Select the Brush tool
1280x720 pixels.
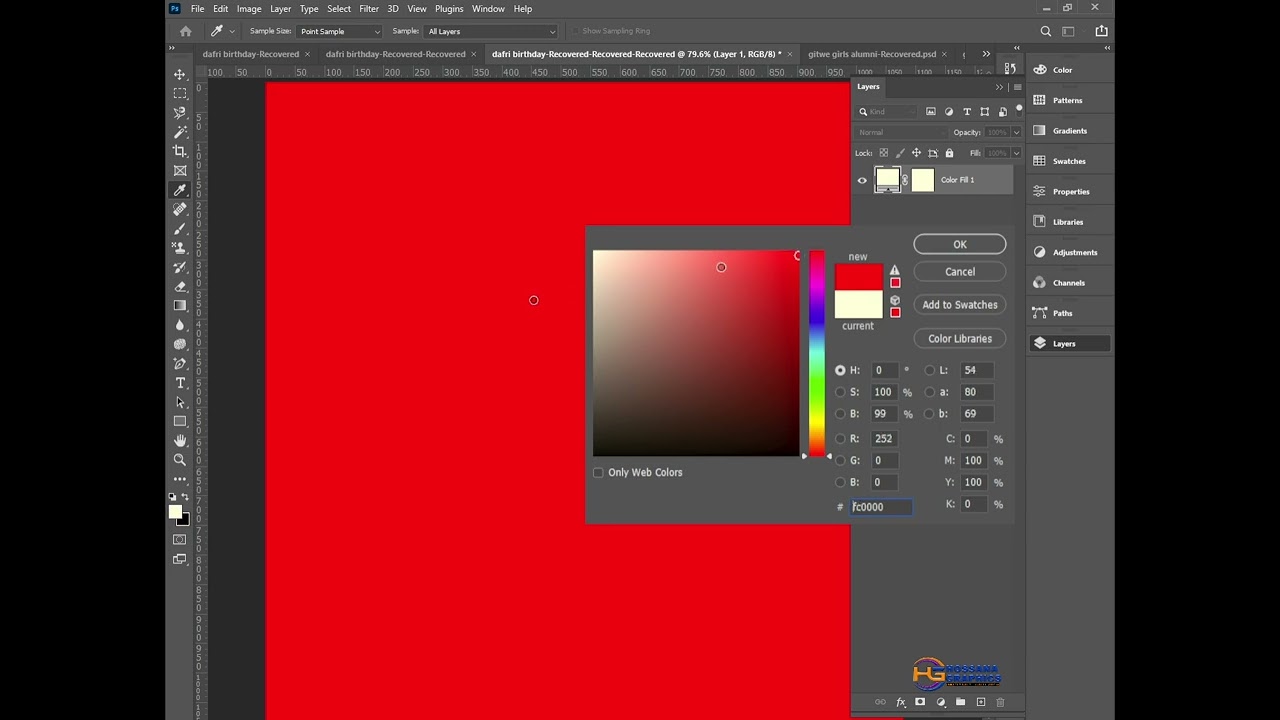(180, 229)
